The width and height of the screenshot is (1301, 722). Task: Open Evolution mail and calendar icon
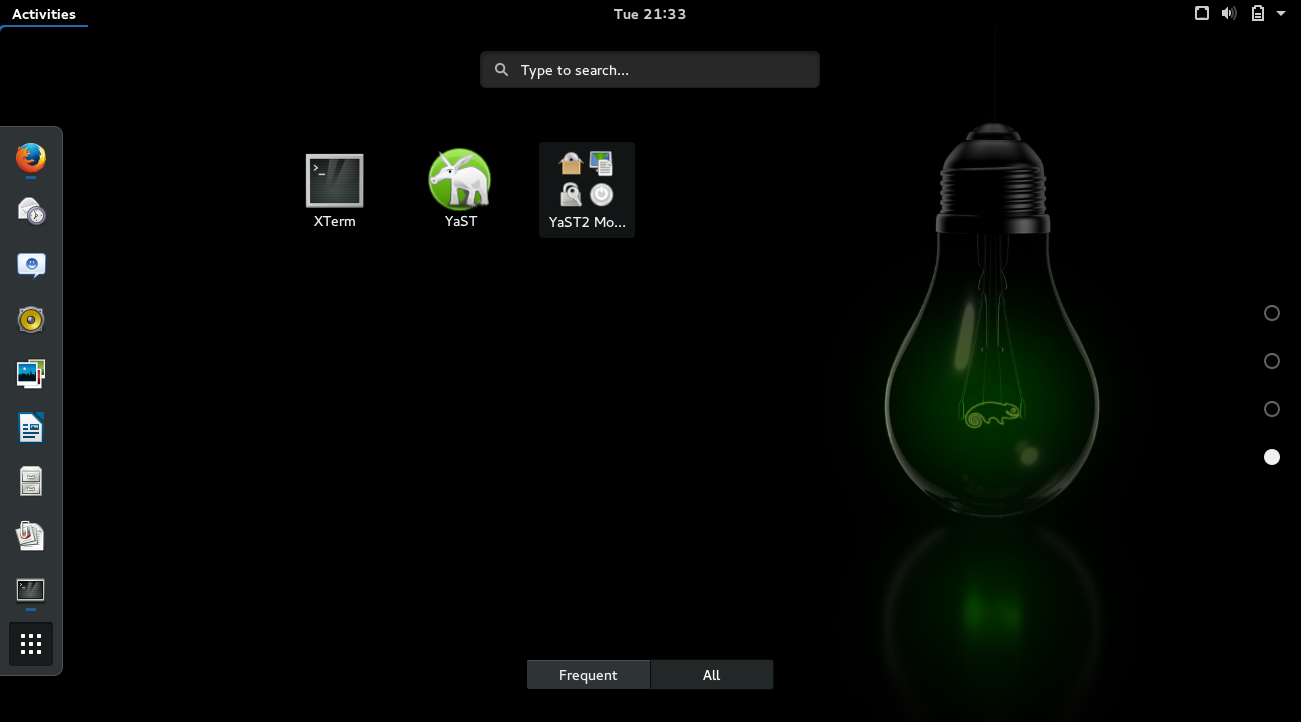click(x=31, y=211)
